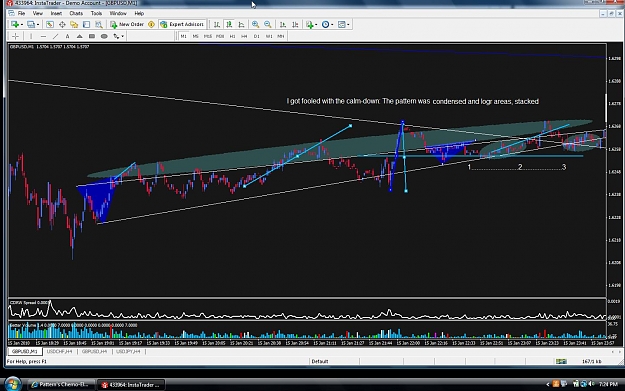The width and height of the screenshot is (625, 391).
Task: Toggle the Expert Advisors button
Action: point(182,24)
